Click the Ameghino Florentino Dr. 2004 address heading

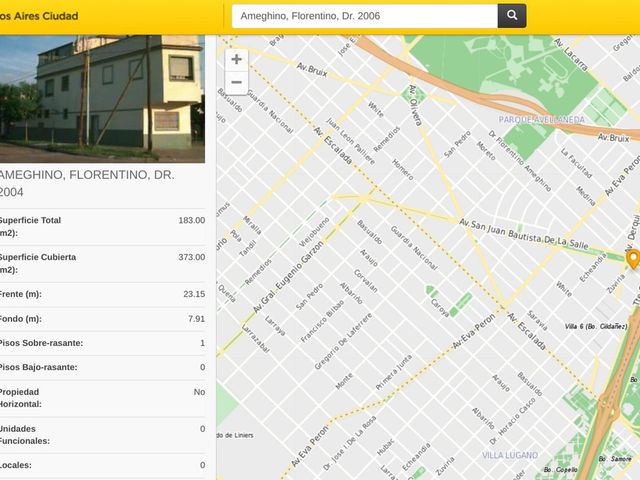coord(87,183)
